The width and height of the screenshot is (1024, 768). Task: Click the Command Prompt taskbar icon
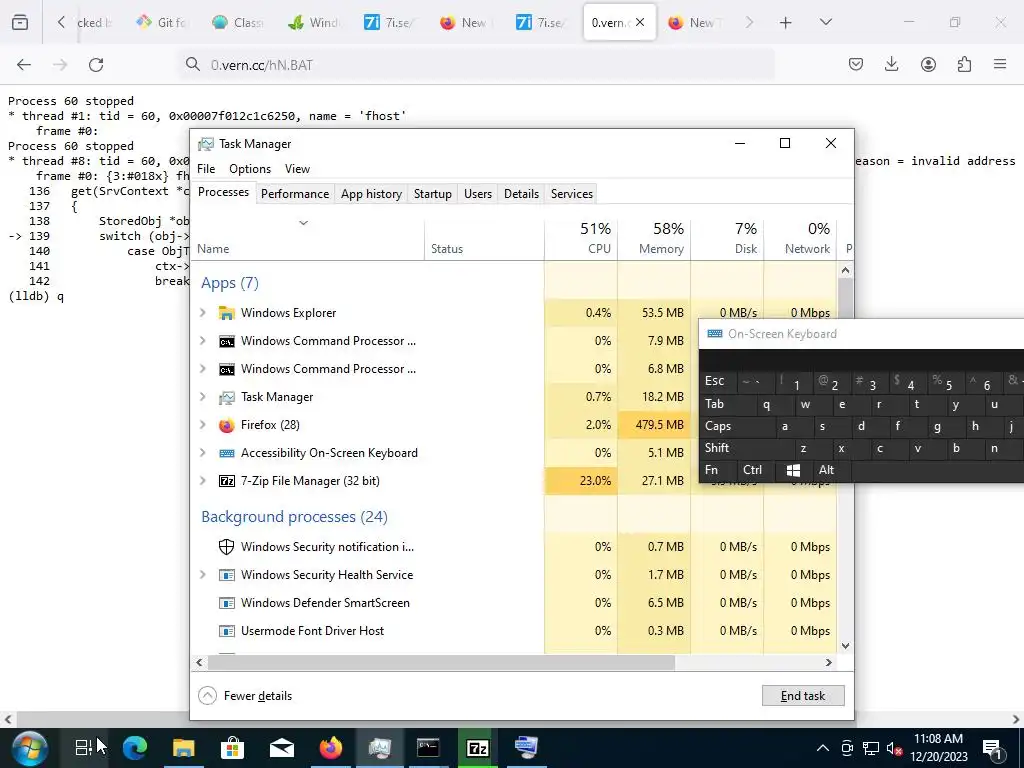(428, 748)
